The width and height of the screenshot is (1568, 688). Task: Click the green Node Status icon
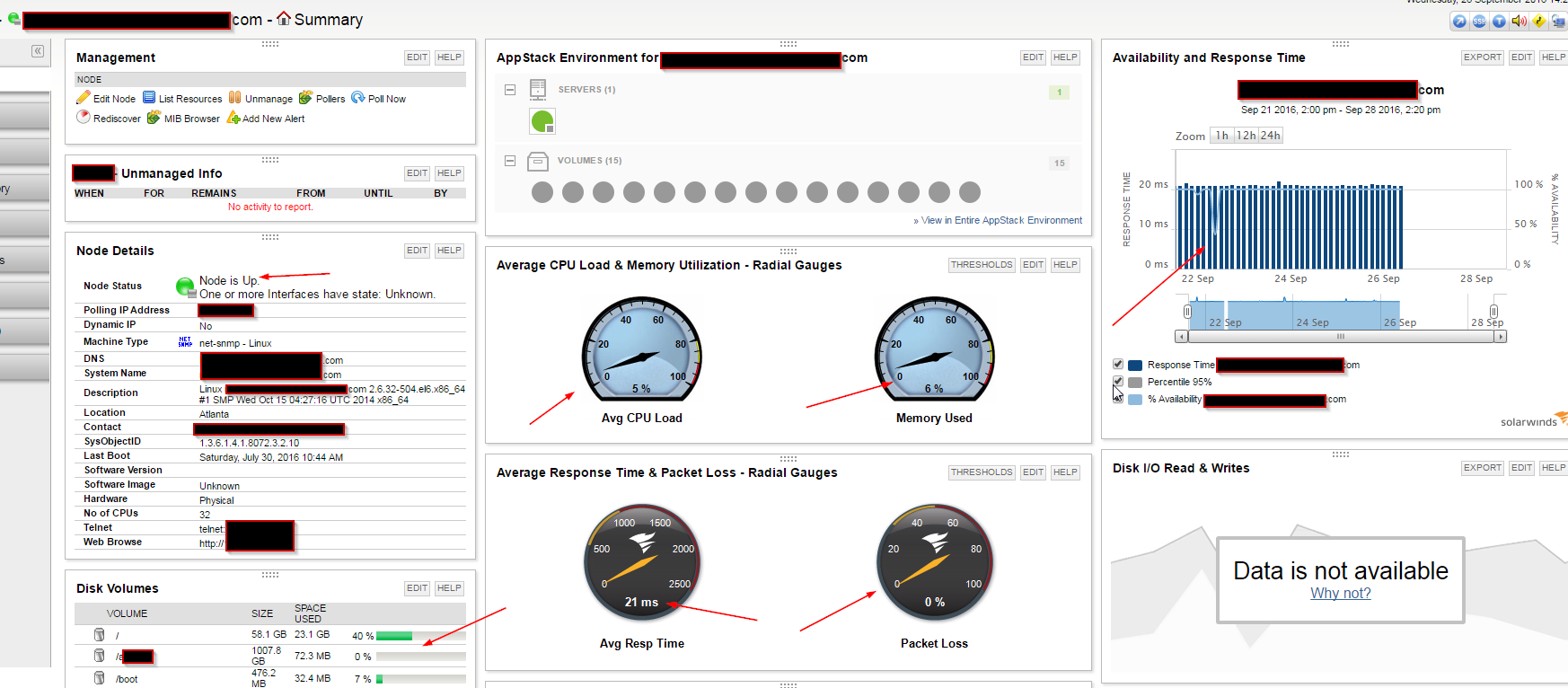(186, 287)
